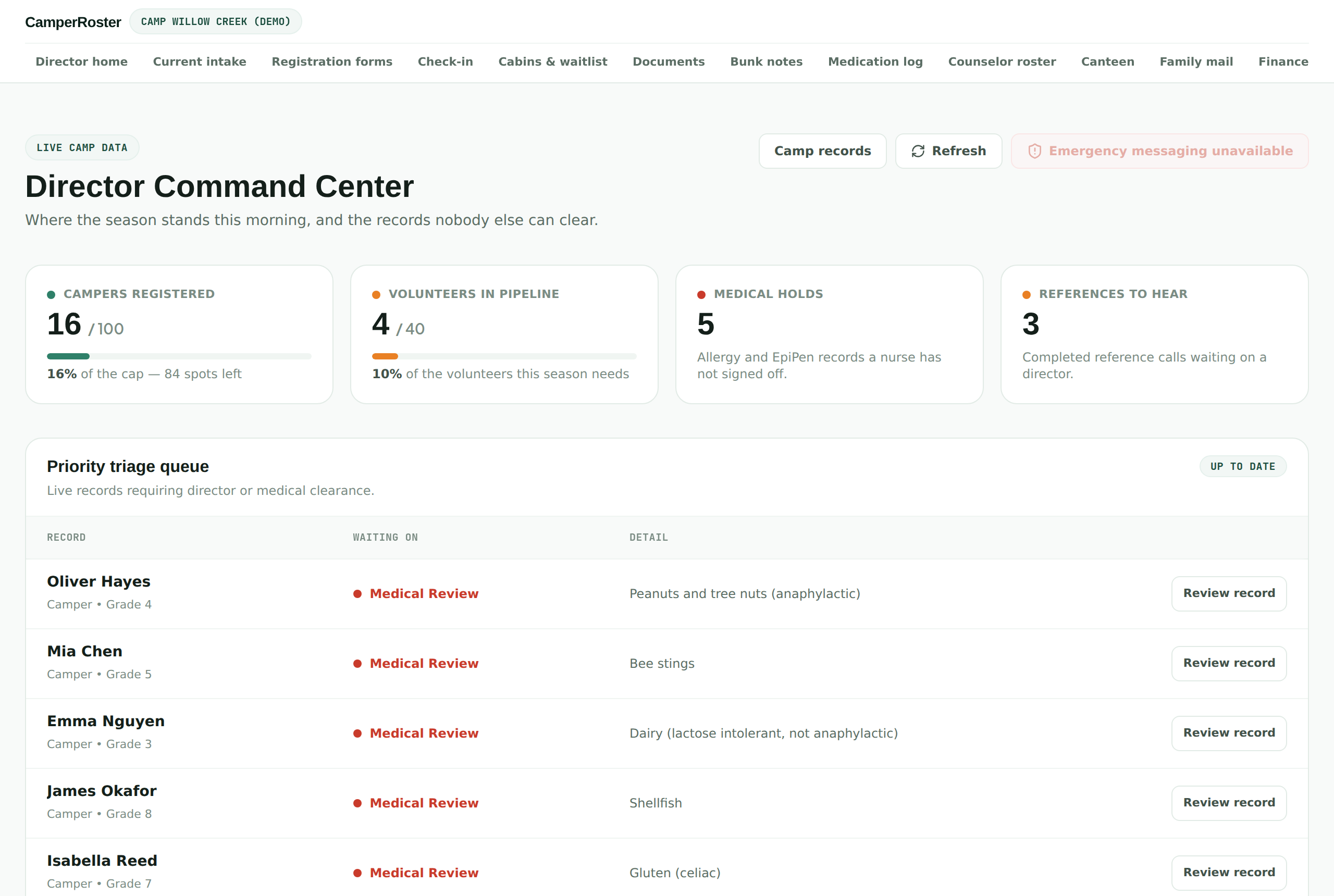
Task: Open the Documents tab
Action: coord(669,61)
